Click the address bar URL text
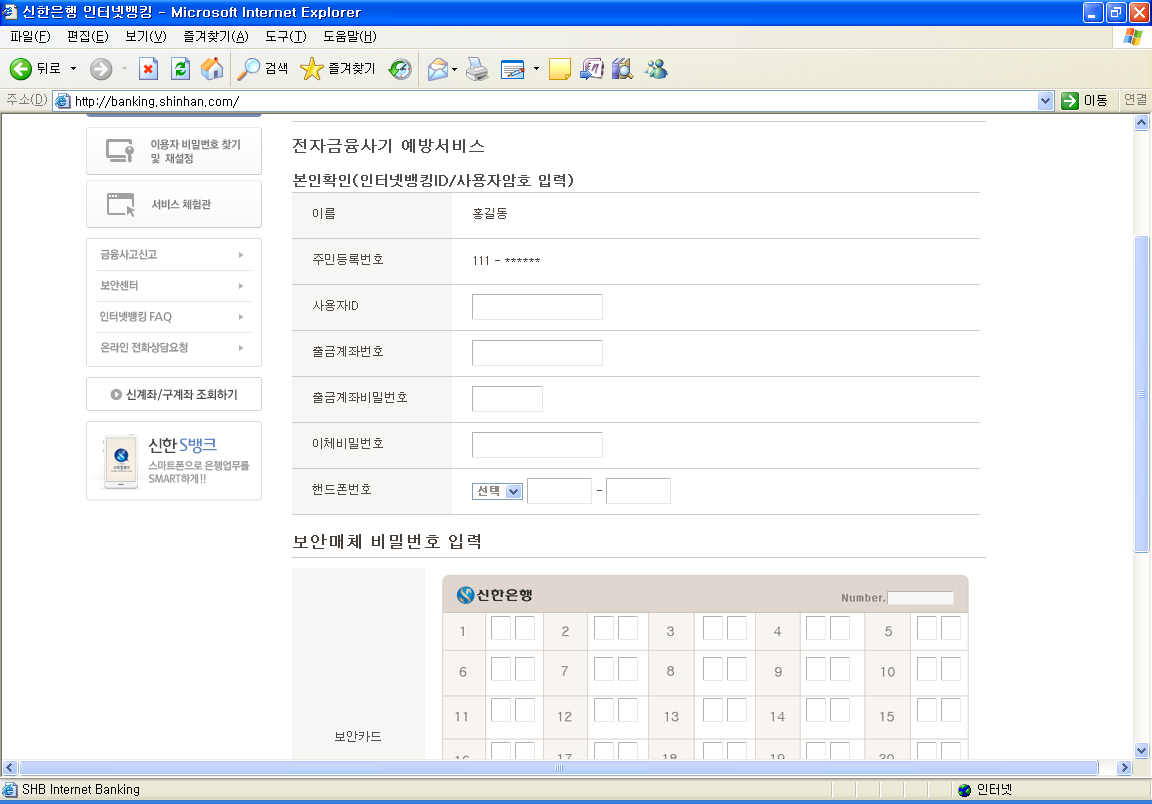1152x804 pixels. (x=156, y=101)
